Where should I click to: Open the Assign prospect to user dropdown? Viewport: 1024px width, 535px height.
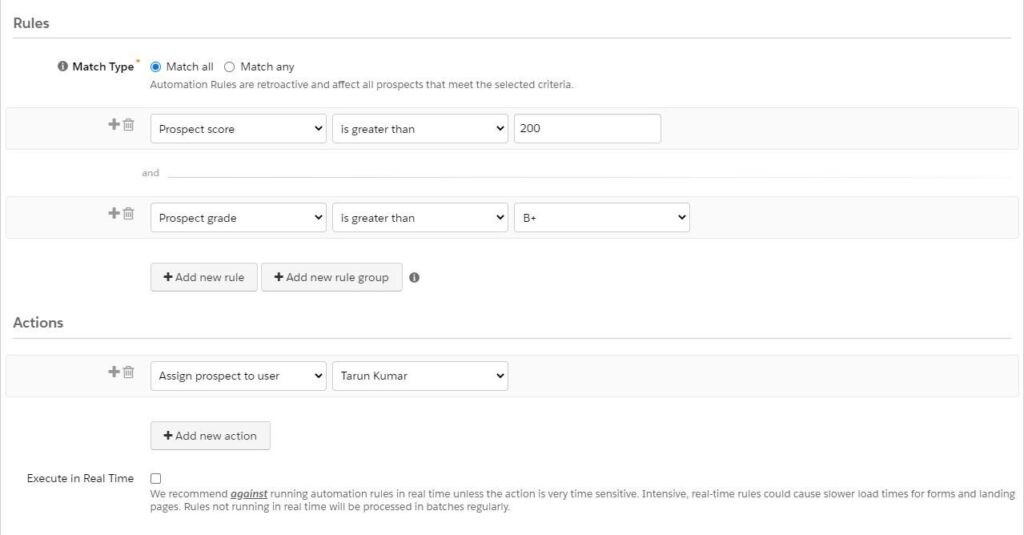(238, 376)
